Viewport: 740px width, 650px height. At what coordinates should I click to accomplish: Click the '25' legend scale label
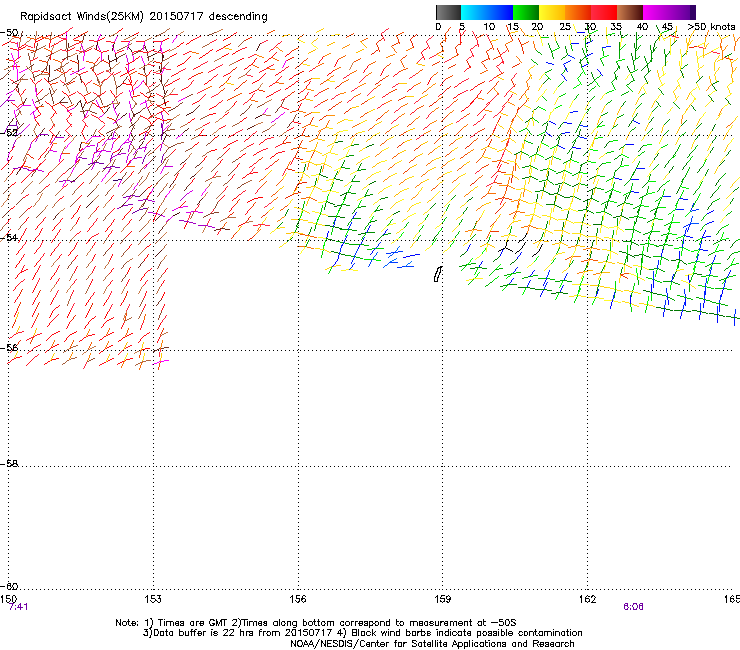tap(565, 27)
